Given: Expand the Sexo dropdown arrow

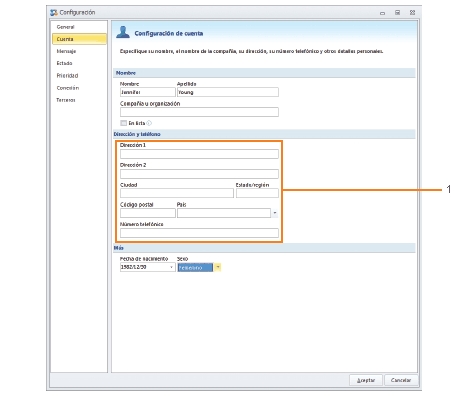Looking at the screenshot, I should pyautogui.click(x=217, y=267).
